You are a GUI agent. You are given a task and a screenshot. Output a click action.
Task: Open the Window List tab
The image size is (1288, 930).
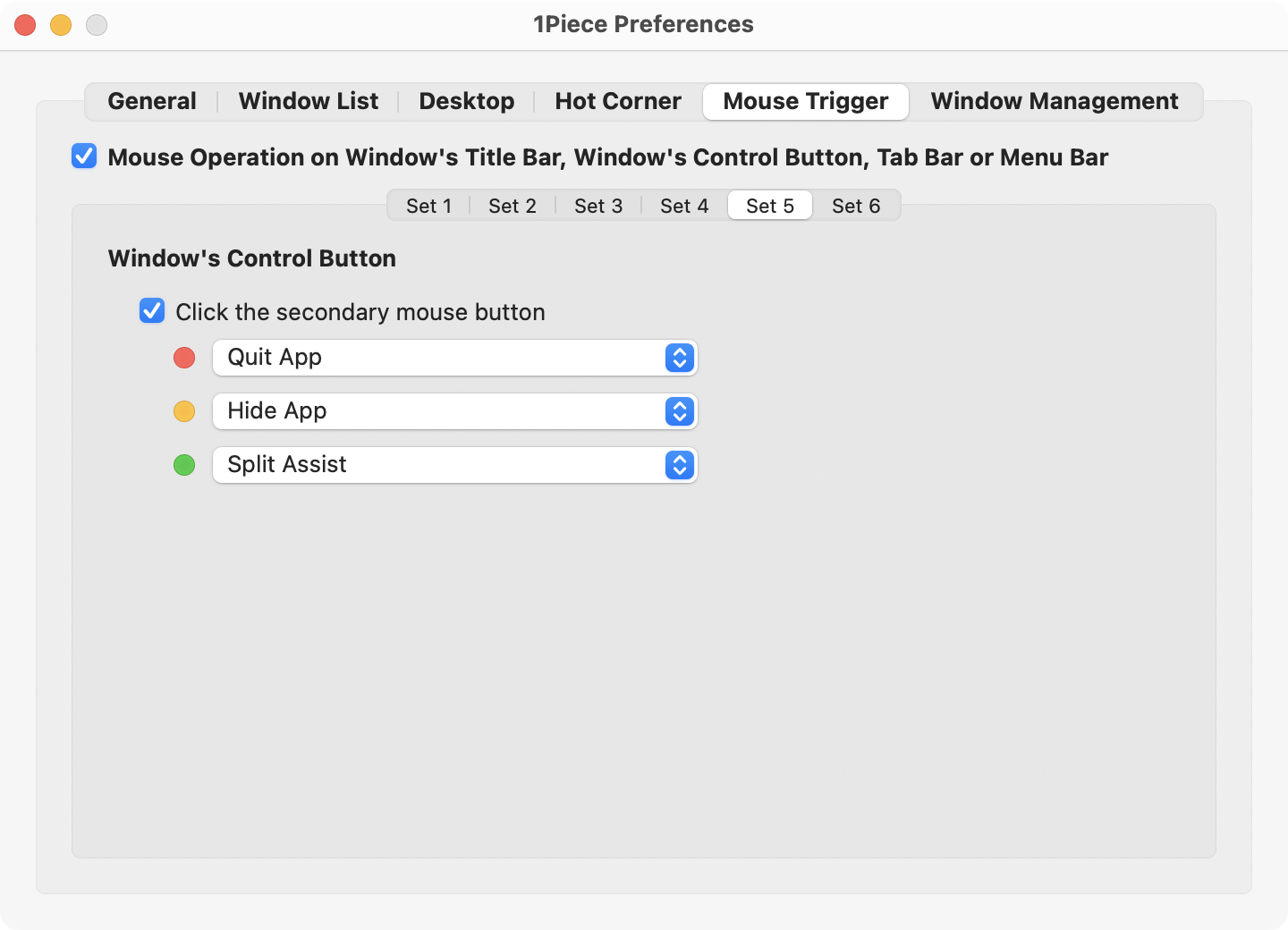point(309,101)
